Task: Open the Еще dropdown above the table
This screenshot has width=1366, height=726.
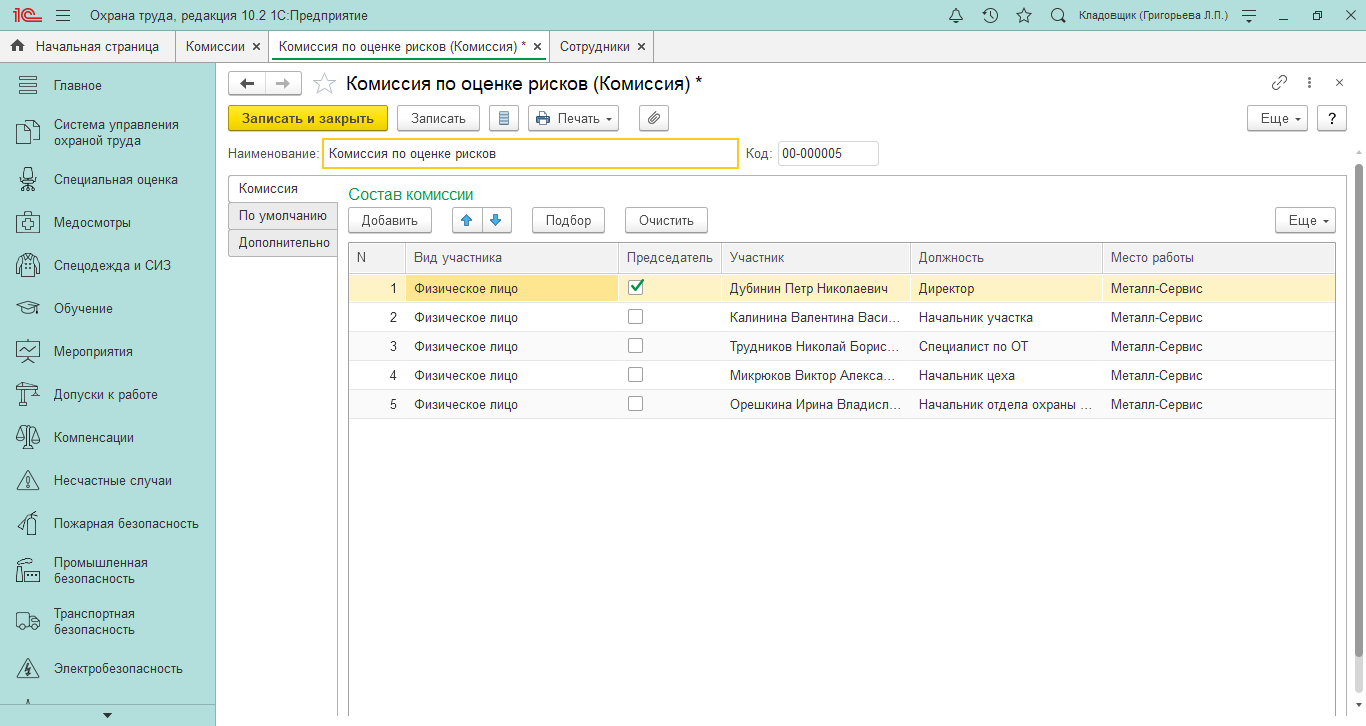Action: (x=1305, y=220)
